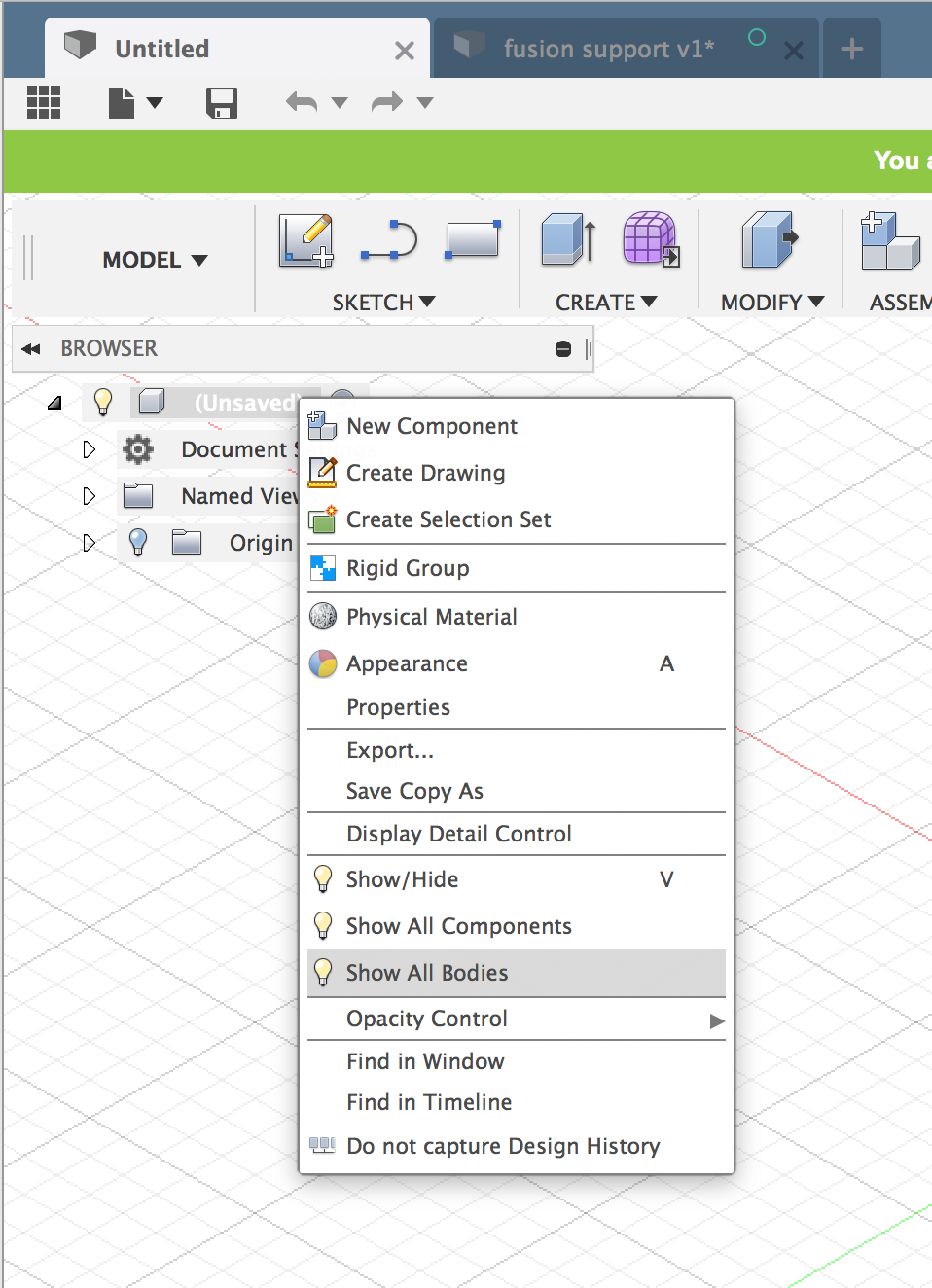The image size is (932, 1288).
Task: Choose Find in Window menu entry
Action: (517, 1061)
